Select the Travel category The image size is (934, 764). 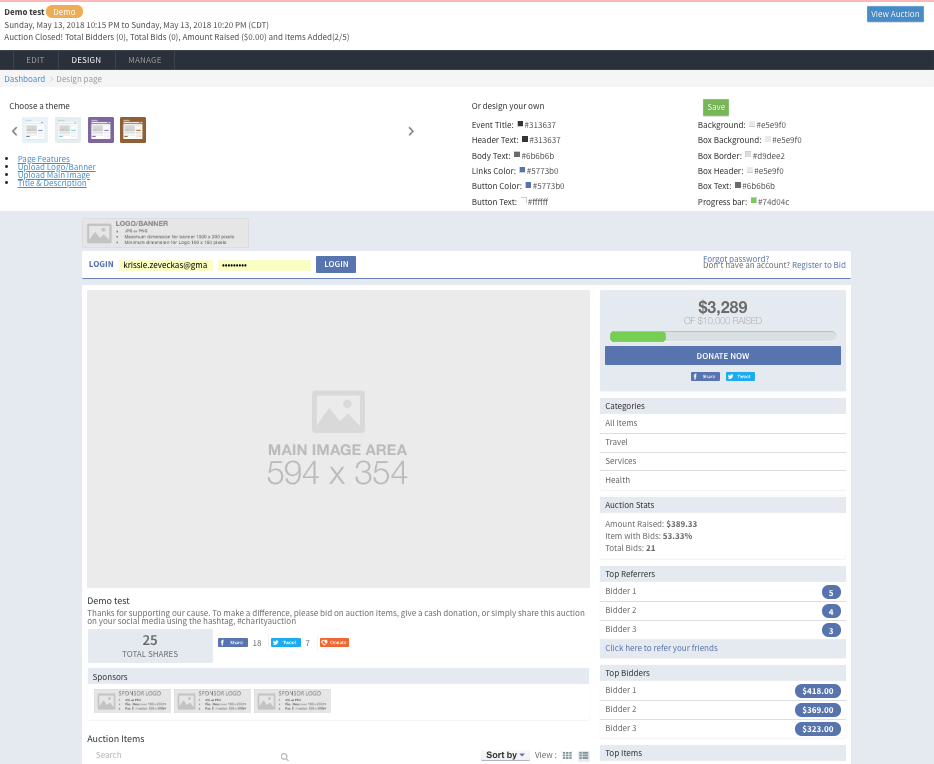point(617,442)
